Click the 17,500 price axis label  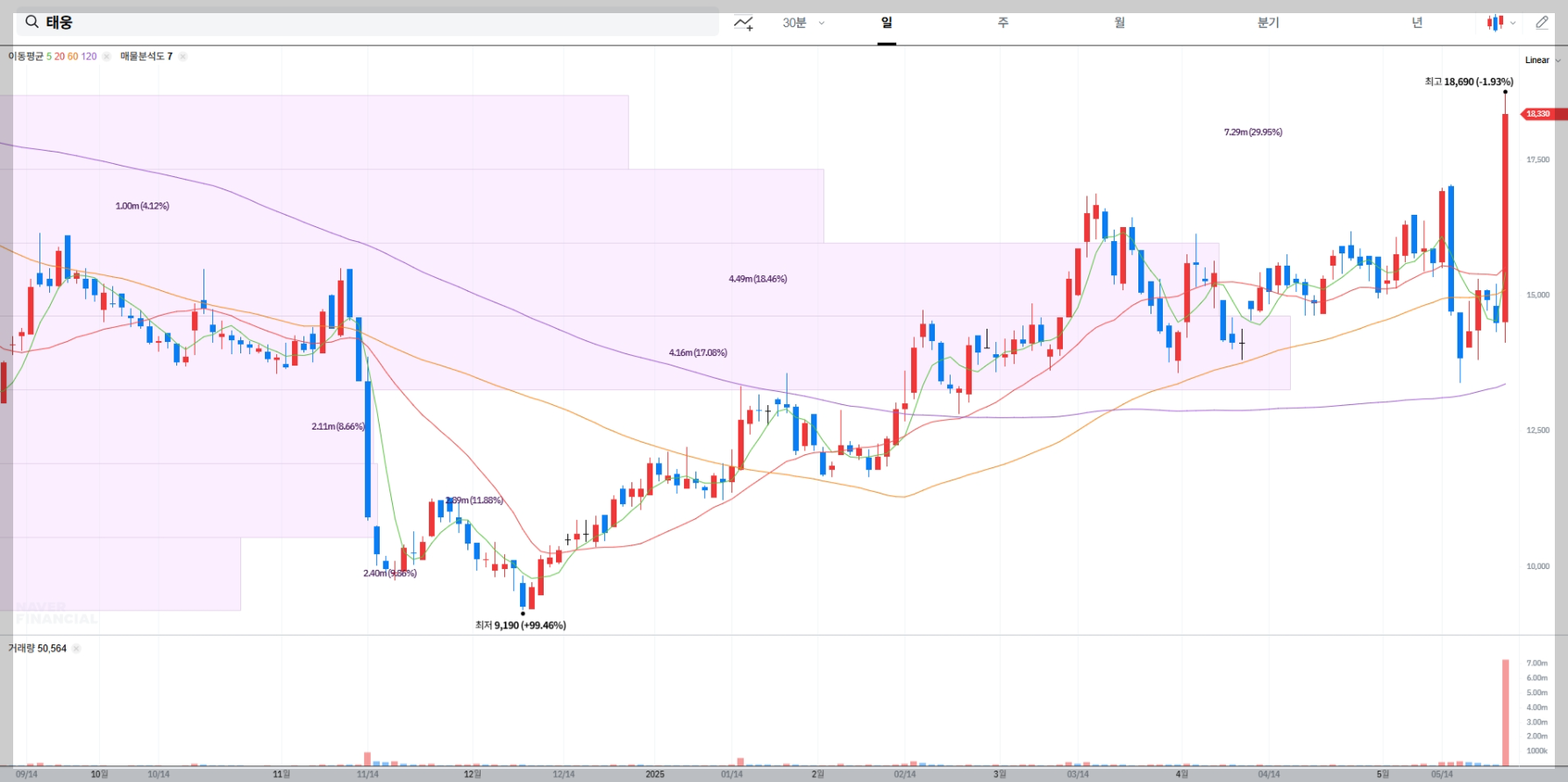pyautogui.click(x=1538, y=160)
